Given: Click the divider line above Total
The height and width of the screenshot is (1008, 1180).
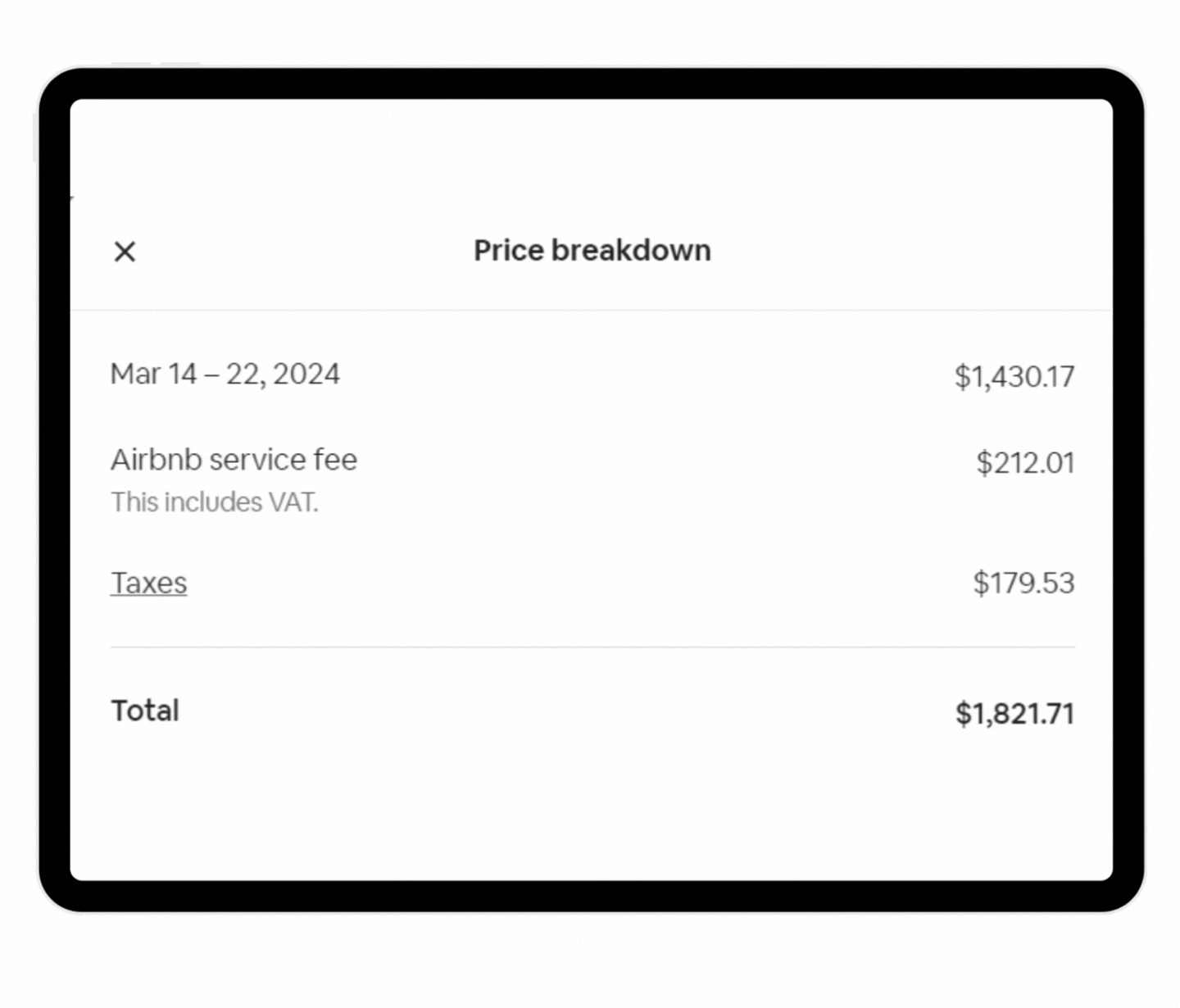Looking at the screenshot, I should 592,647.
